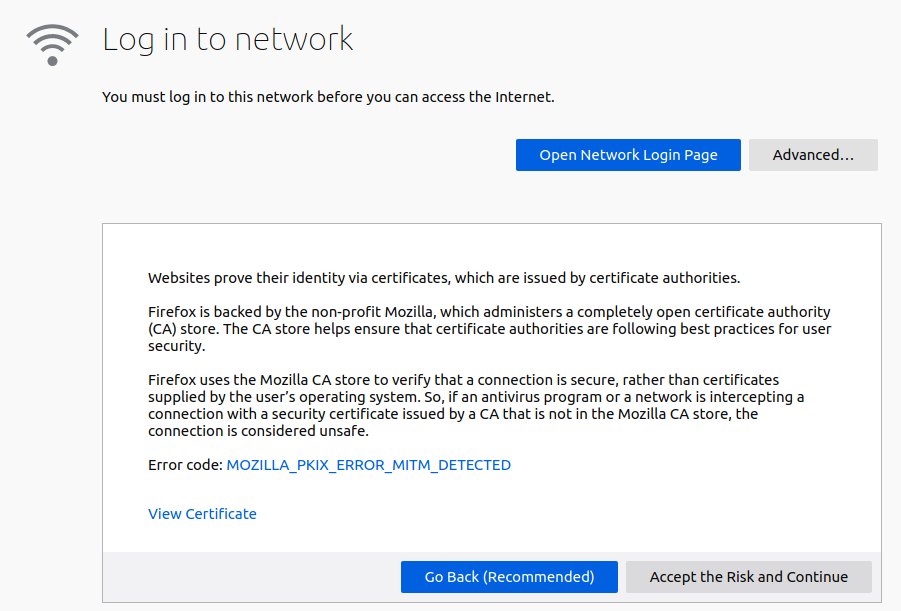Open Network Login Page

tap(628, 155)
